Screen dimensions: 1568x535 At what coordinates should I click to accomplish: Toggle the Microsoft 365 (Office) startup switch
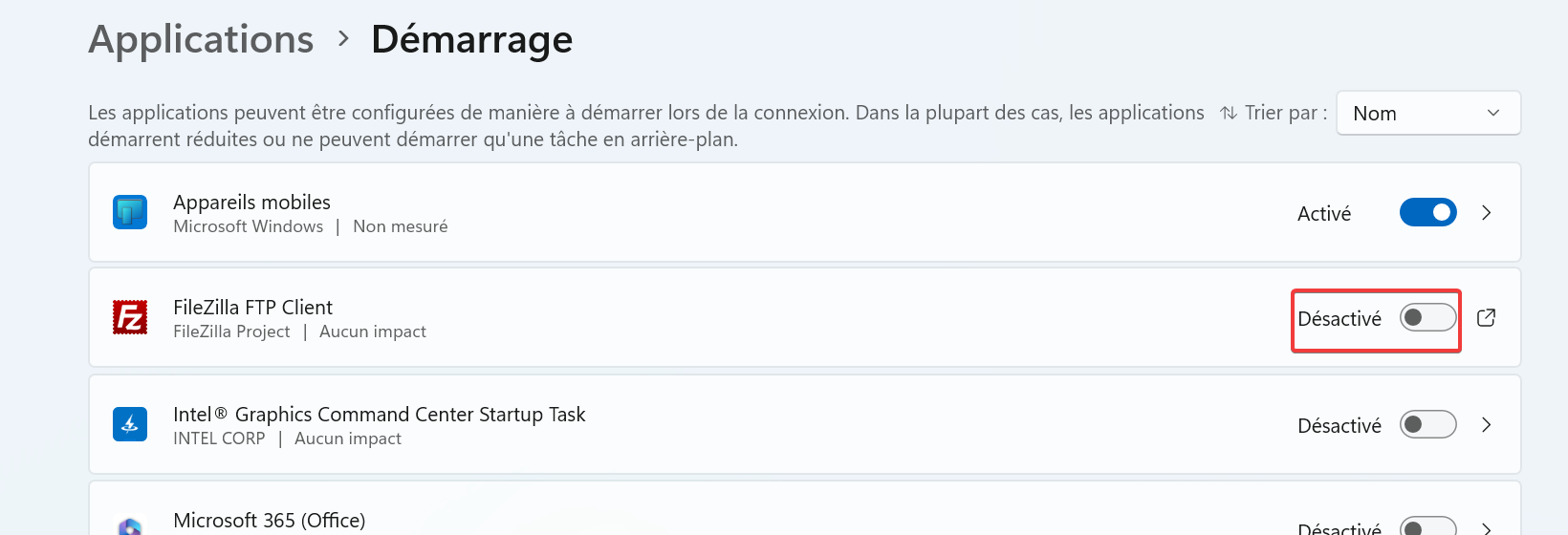(1427, 526)
